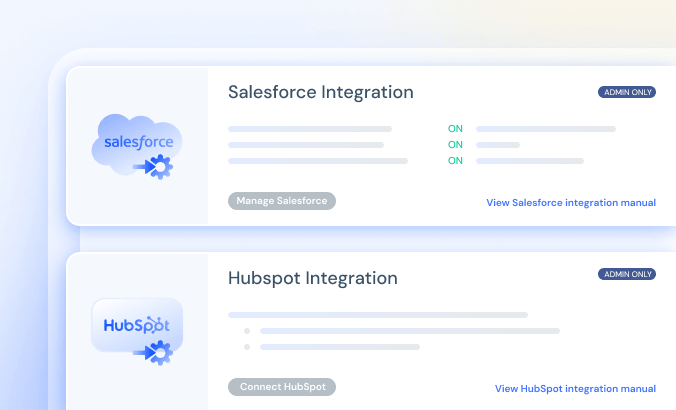
Task: Click the HubSpot logo icon
Action: [x=137, y=332]
